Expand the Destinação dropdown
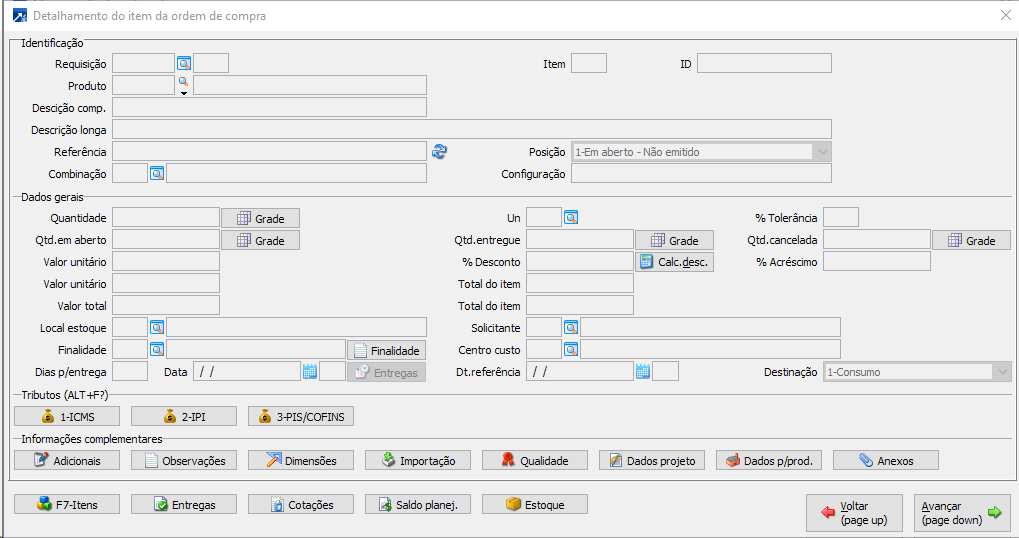The height and width of the screenshot is (538, 1019). 1002,372
